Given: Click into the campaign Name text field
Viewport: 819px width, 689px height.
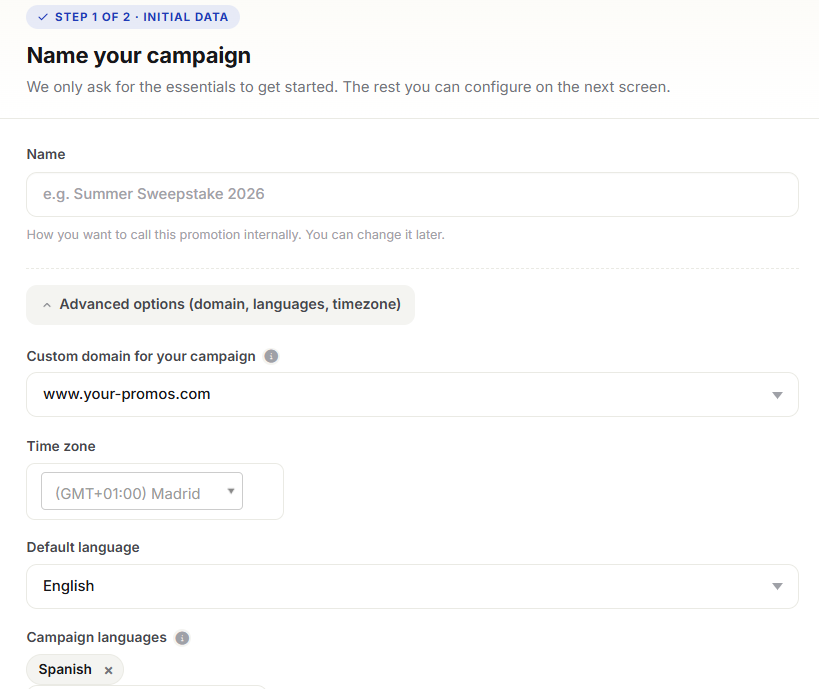Looking at the screenshot, I should [x=412, y=194].
